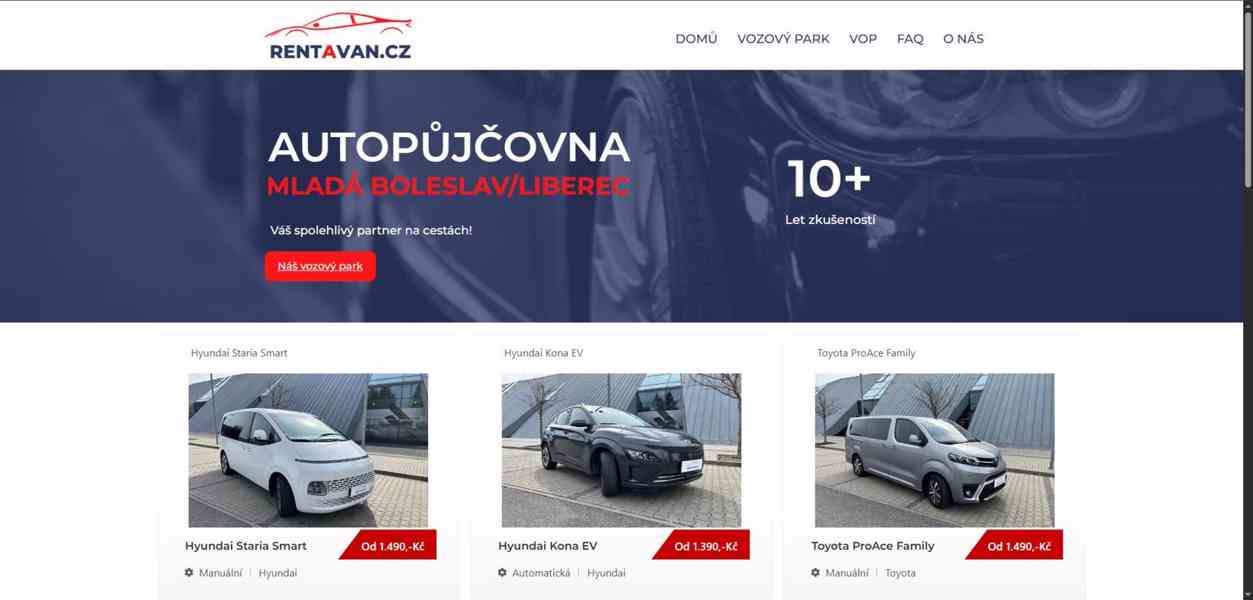Image resolution: width=1253 pixels, height=600 pixels.
Task: Open Toyota ProAce Family photo
Action: (934, 450)
